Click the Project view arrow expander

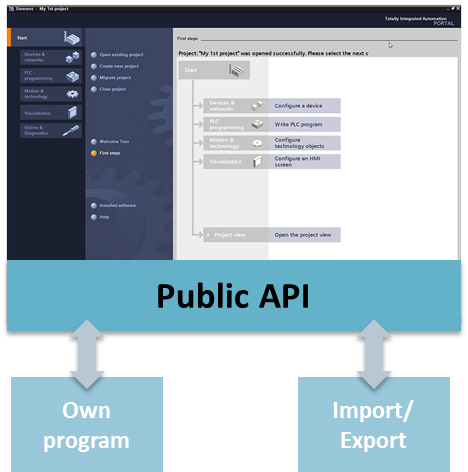click(208, 235)
